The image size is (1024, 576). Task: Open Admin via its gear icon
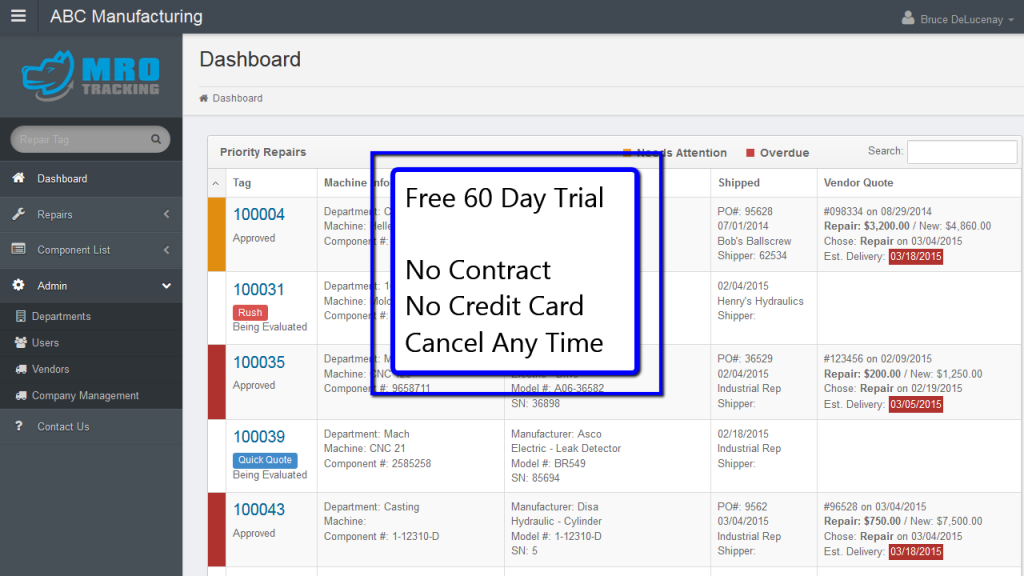[17, 284]
